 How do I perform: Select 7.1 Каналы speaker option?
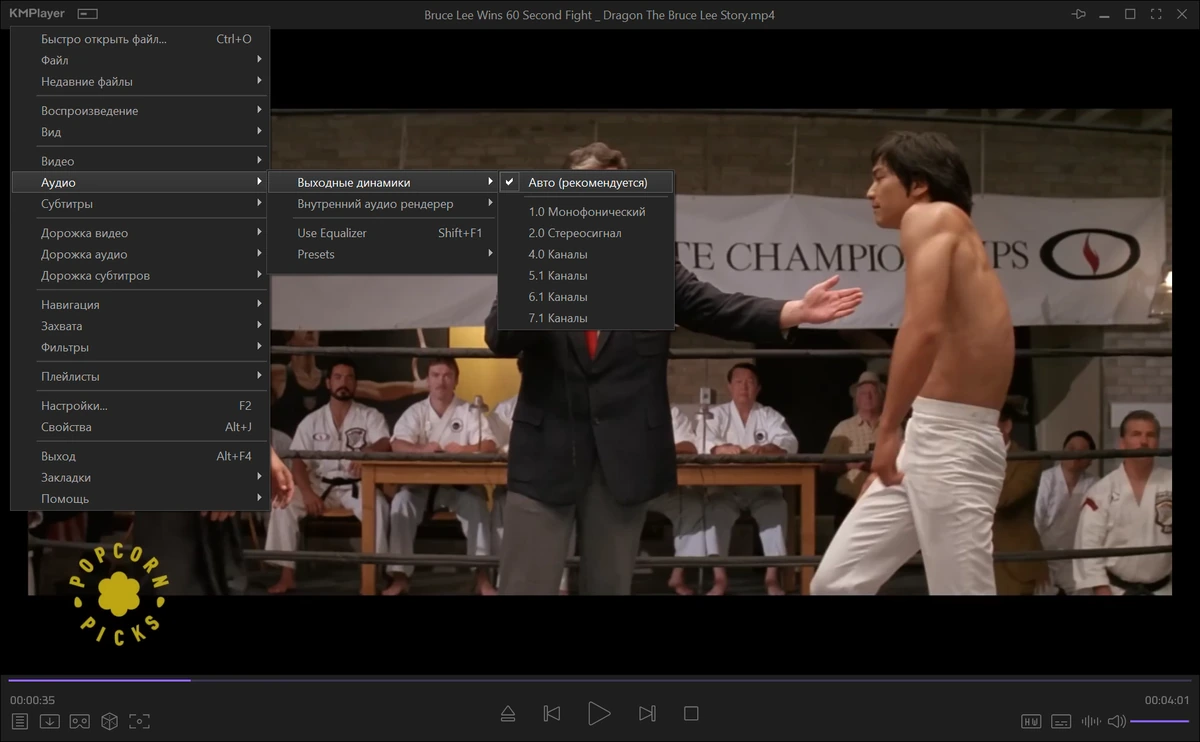tap(587, 318)
